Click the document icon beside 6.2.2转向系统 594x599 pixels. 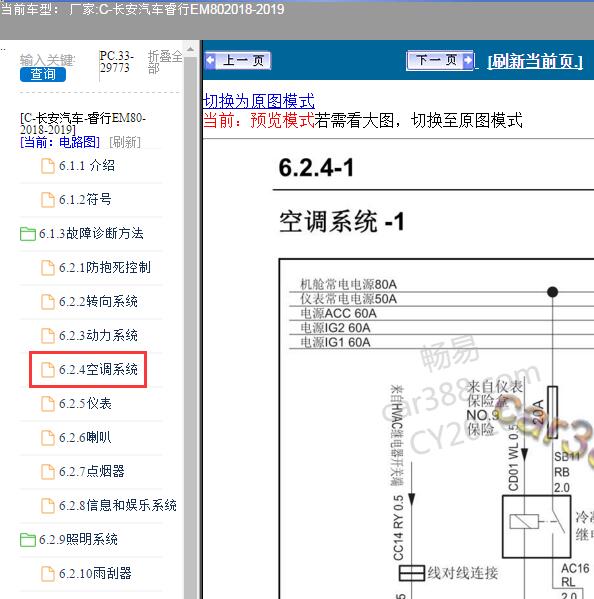48,301
